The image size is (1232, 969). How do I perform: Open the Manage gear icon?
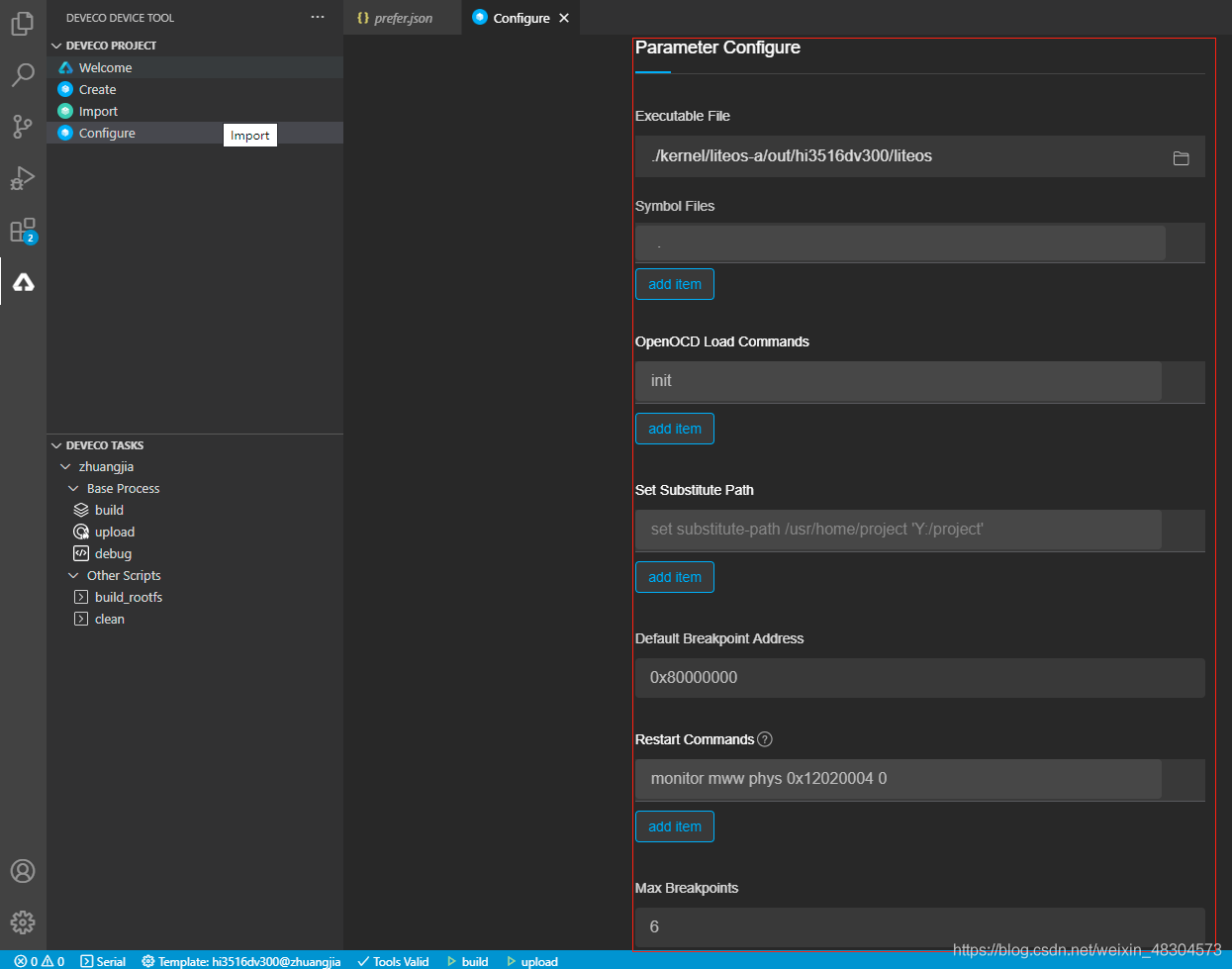click(23, 922)
